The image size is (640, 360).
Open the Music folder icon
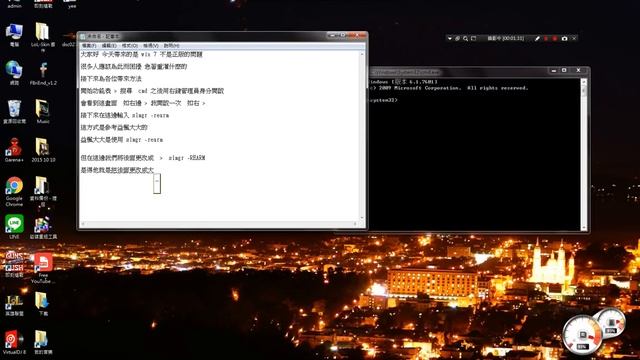43,111
